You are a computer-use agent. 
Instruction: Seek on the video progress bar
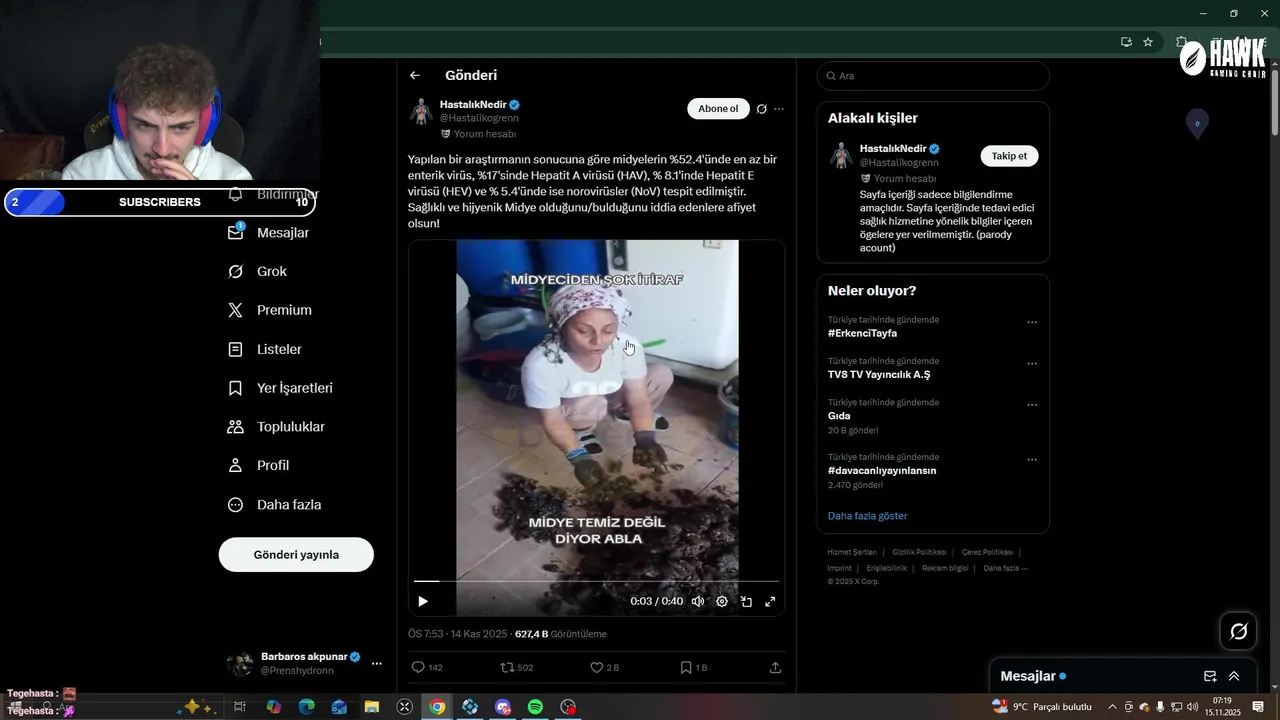point(596,580)
